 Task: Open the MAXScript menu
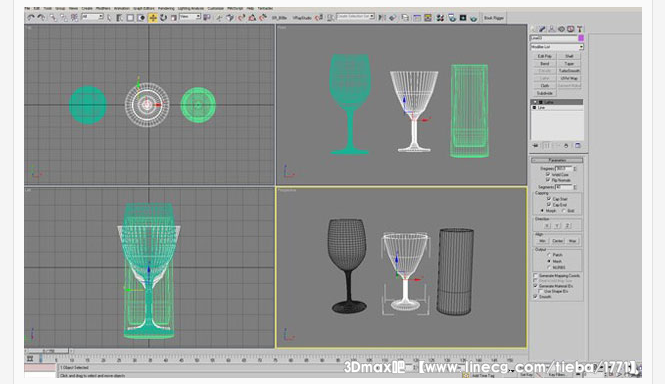click(x=235, y=8)
